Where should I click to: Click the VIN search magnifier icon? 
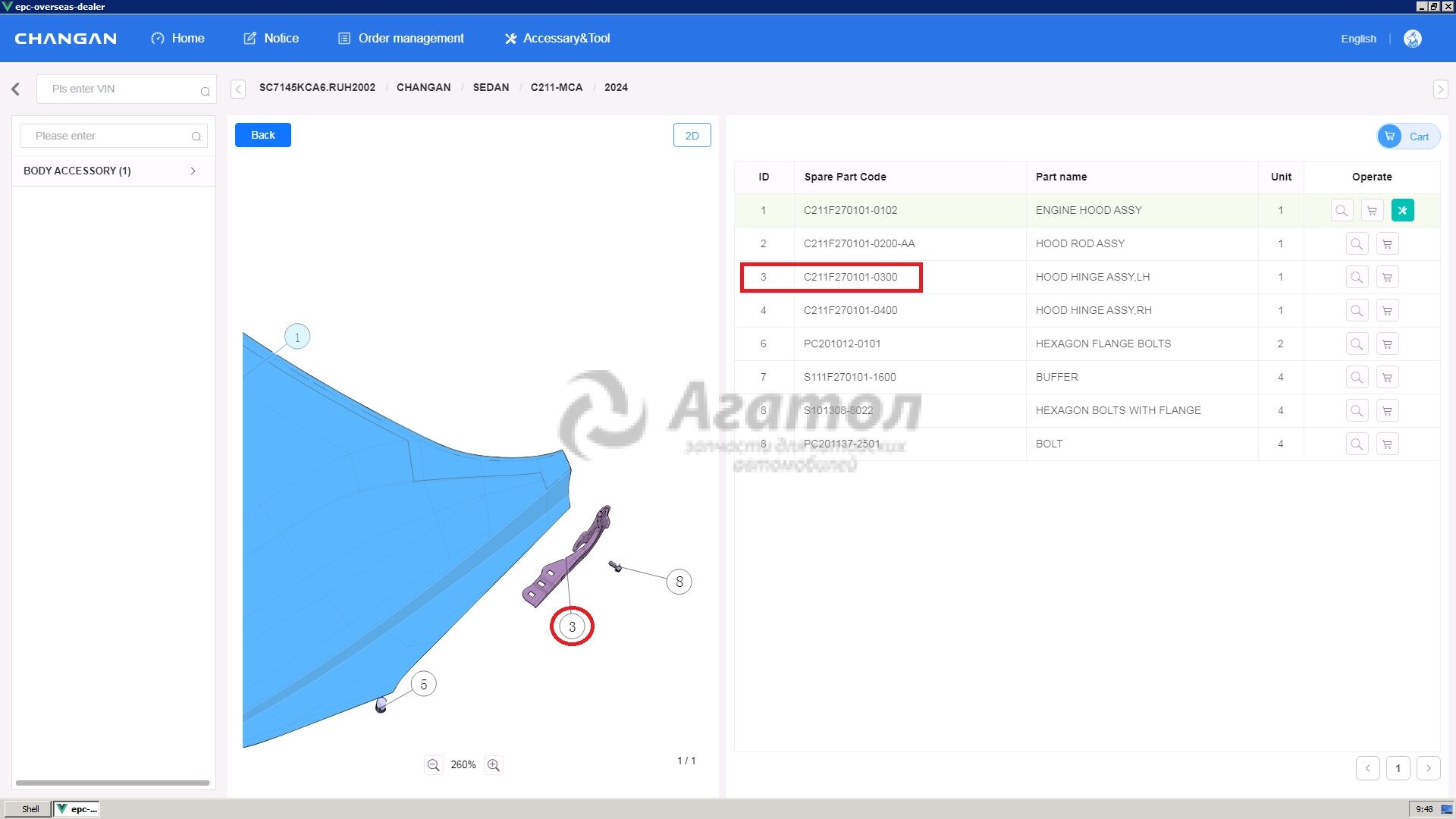coord(205,91)
